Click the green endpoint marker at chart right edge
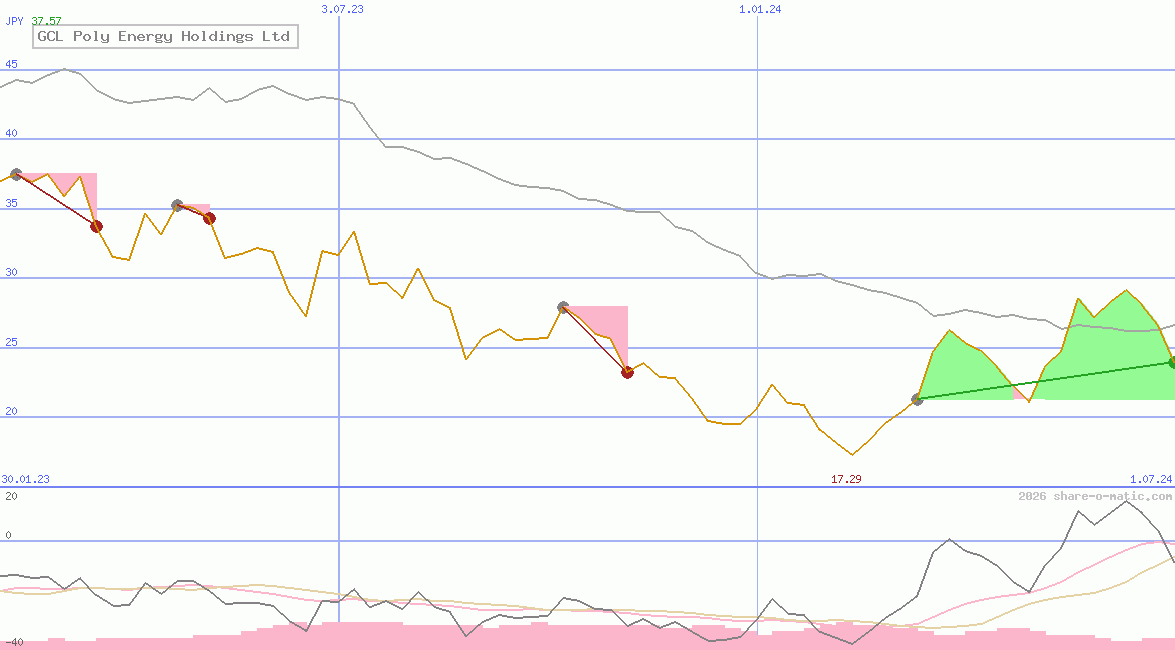1175x650 pixels. 1170,362
